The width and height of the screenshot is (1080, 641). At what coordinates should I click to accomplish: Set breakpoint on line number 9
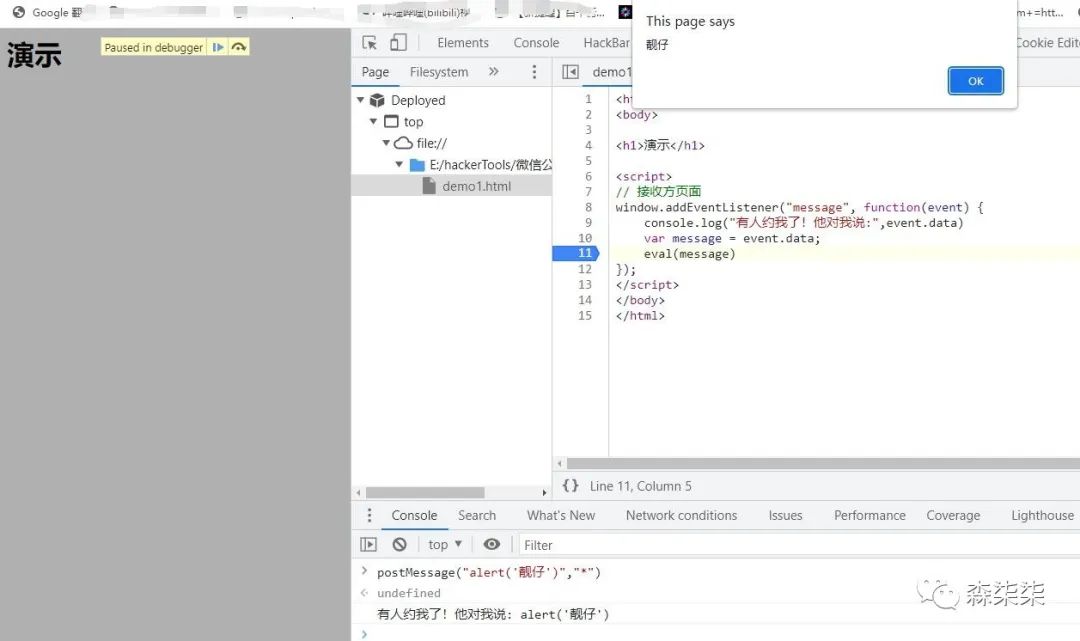click(588, 222)
